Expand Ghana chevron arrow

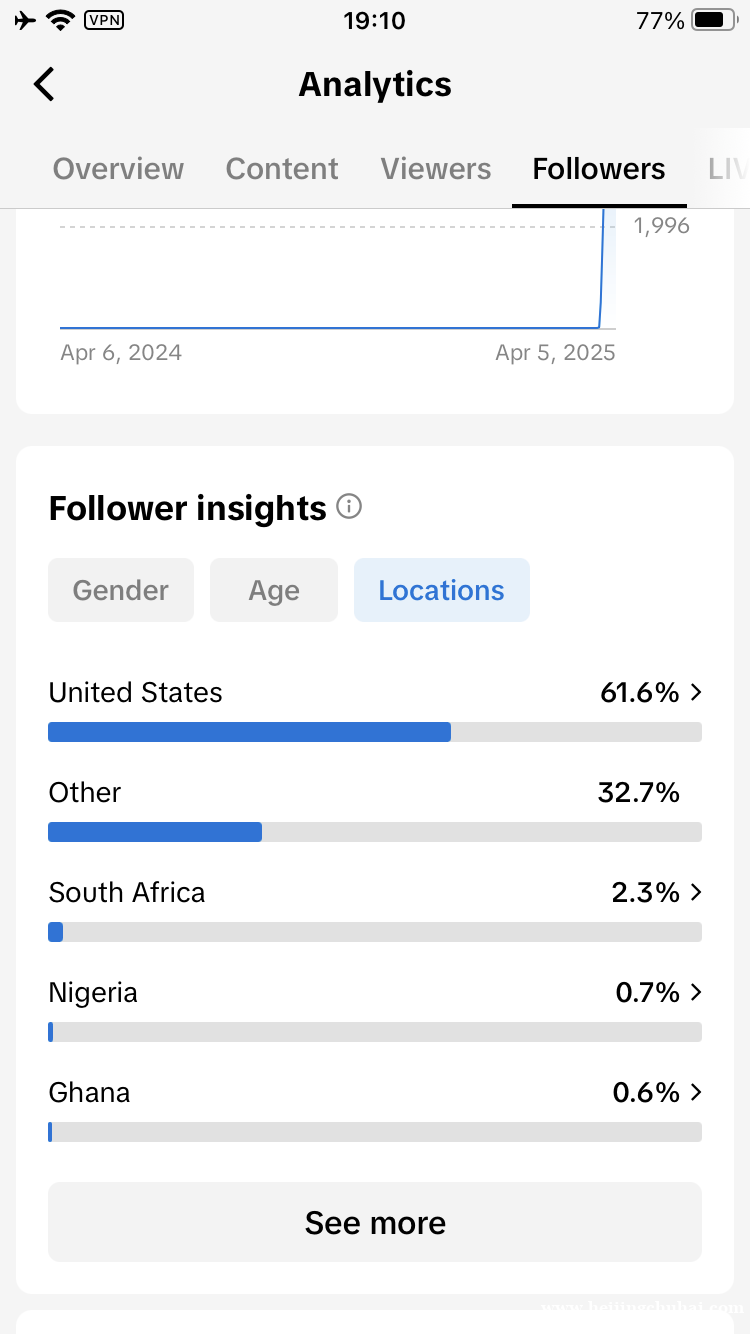tap(696, 1092)
